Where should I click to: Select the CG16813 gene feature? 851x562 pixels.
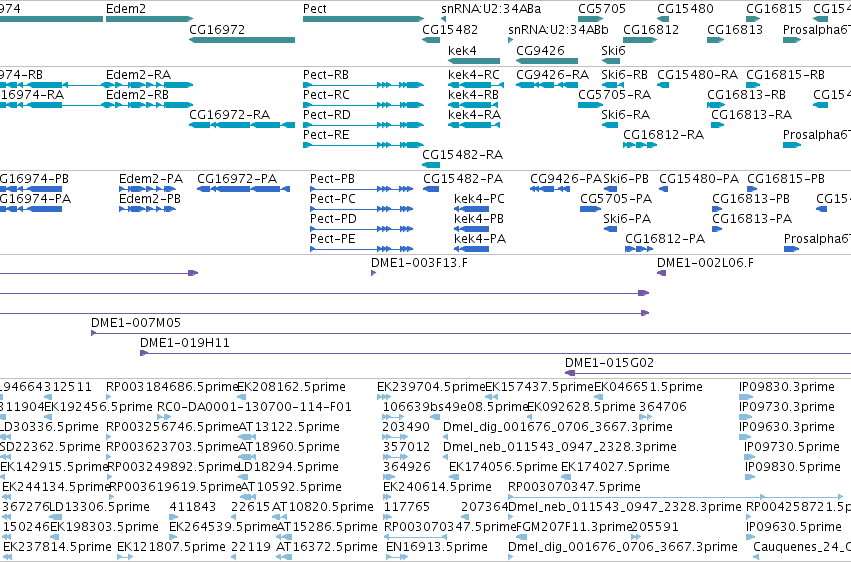pos(716,40)
